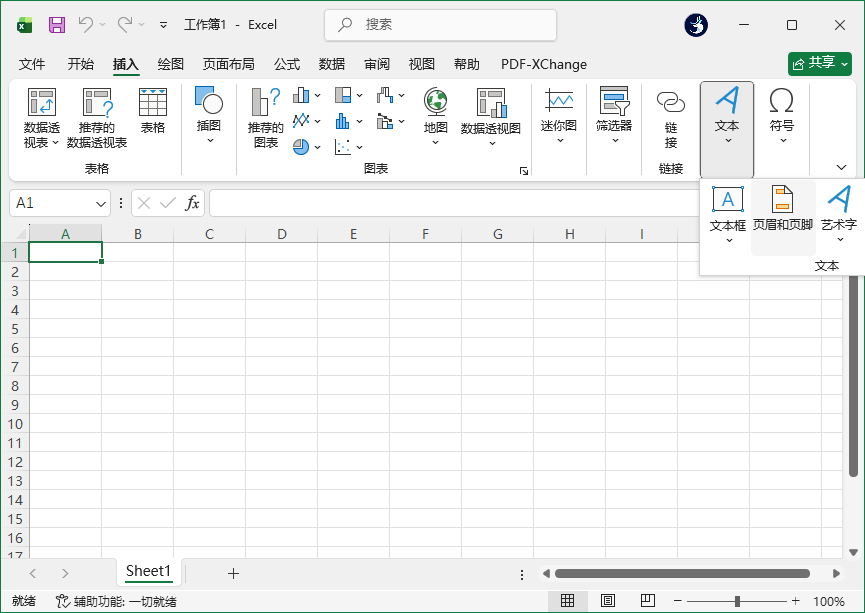Click the Save icon in title bar

pos(57,24)
